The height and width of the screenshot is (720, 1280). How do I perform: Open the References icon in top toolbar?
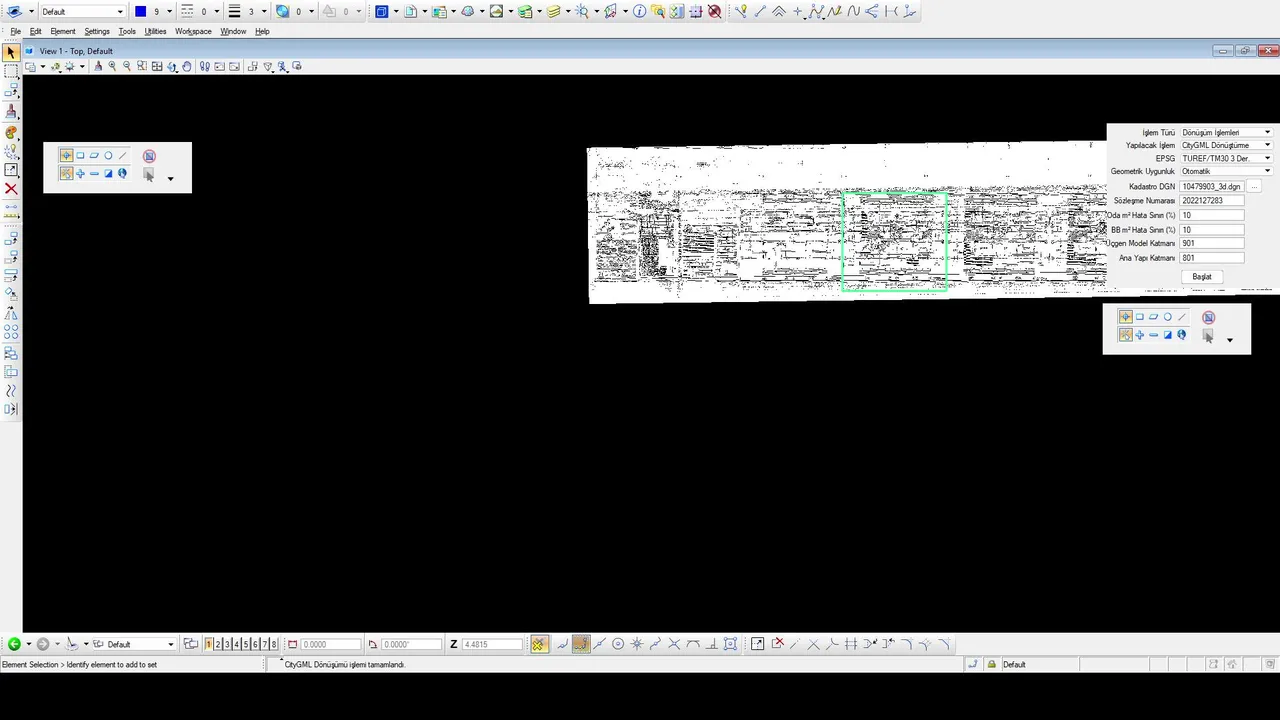[x=410, y=12]
